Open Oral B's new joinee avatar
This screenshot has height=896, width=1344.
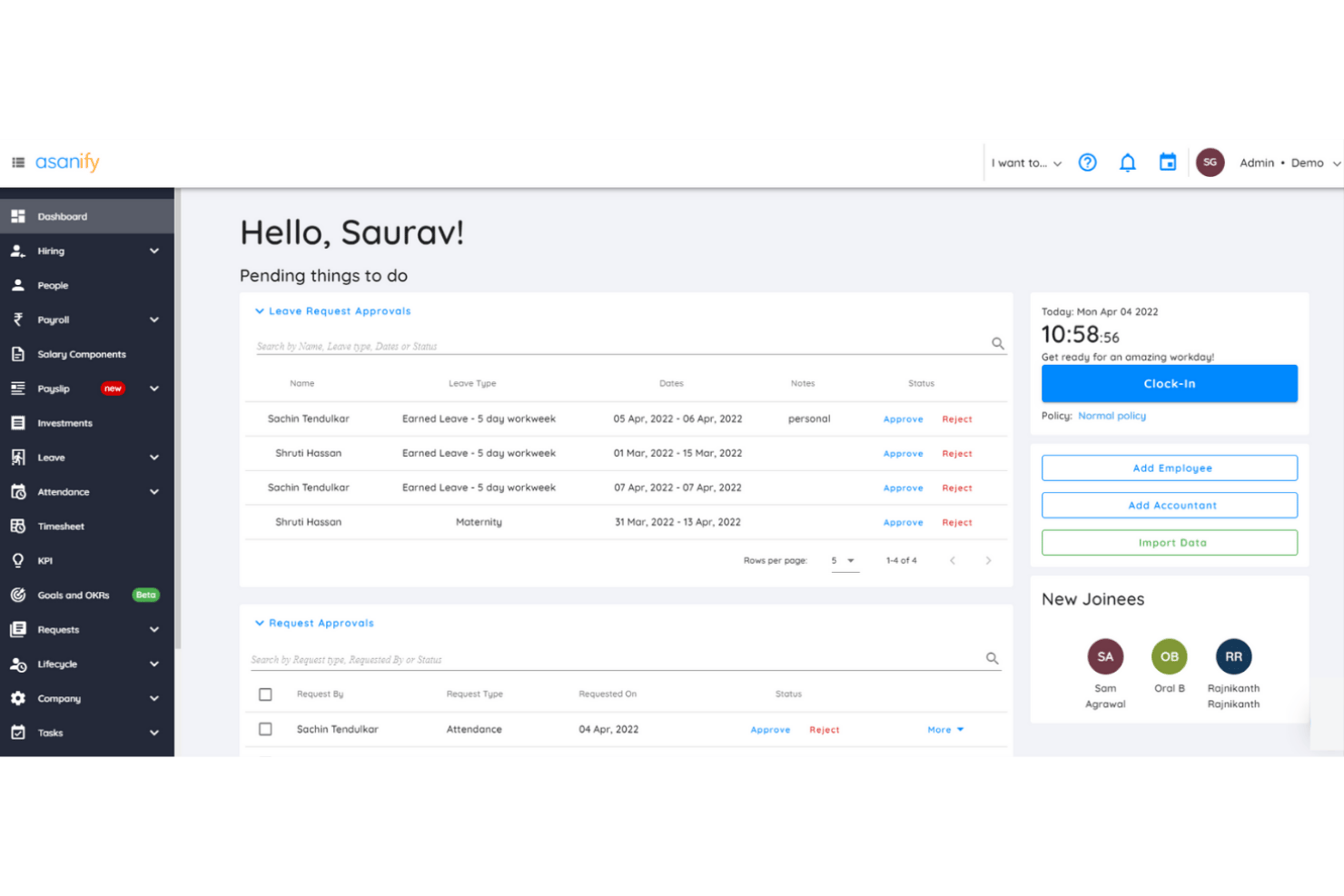(x=1170, y=656)
